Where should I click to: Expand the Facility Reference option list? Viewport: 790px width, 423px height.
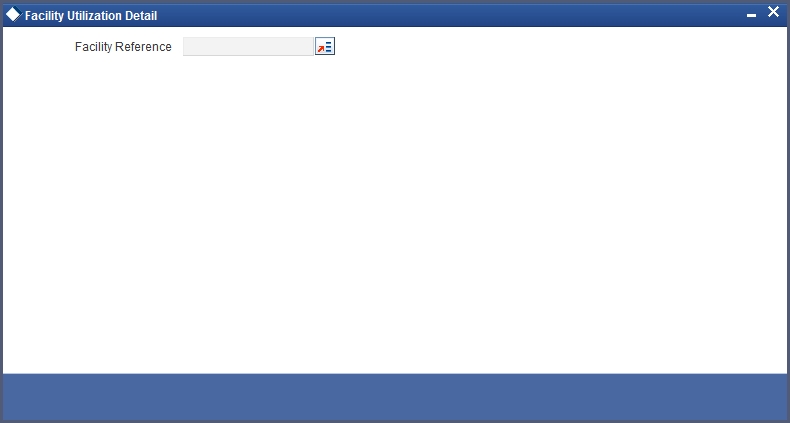325,47
